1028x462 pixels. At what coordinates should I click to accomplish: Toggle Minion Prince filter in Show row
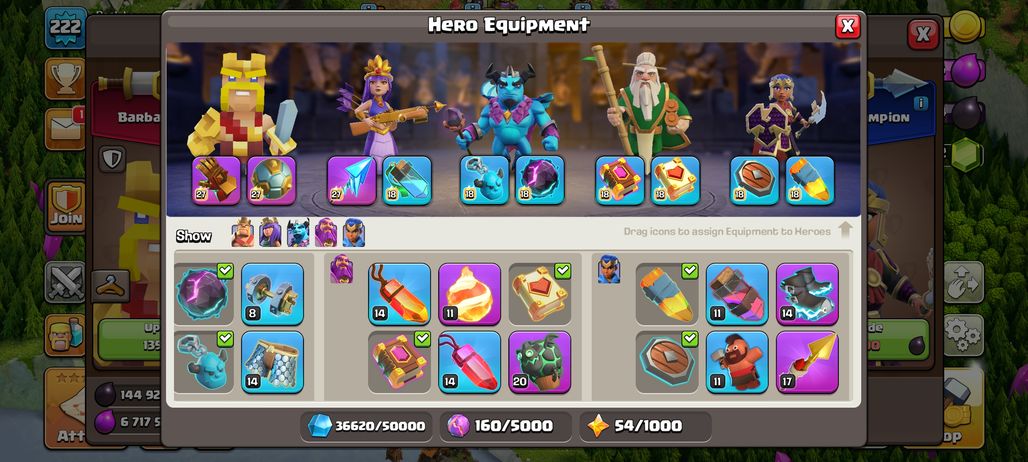[x=298, y=232]
